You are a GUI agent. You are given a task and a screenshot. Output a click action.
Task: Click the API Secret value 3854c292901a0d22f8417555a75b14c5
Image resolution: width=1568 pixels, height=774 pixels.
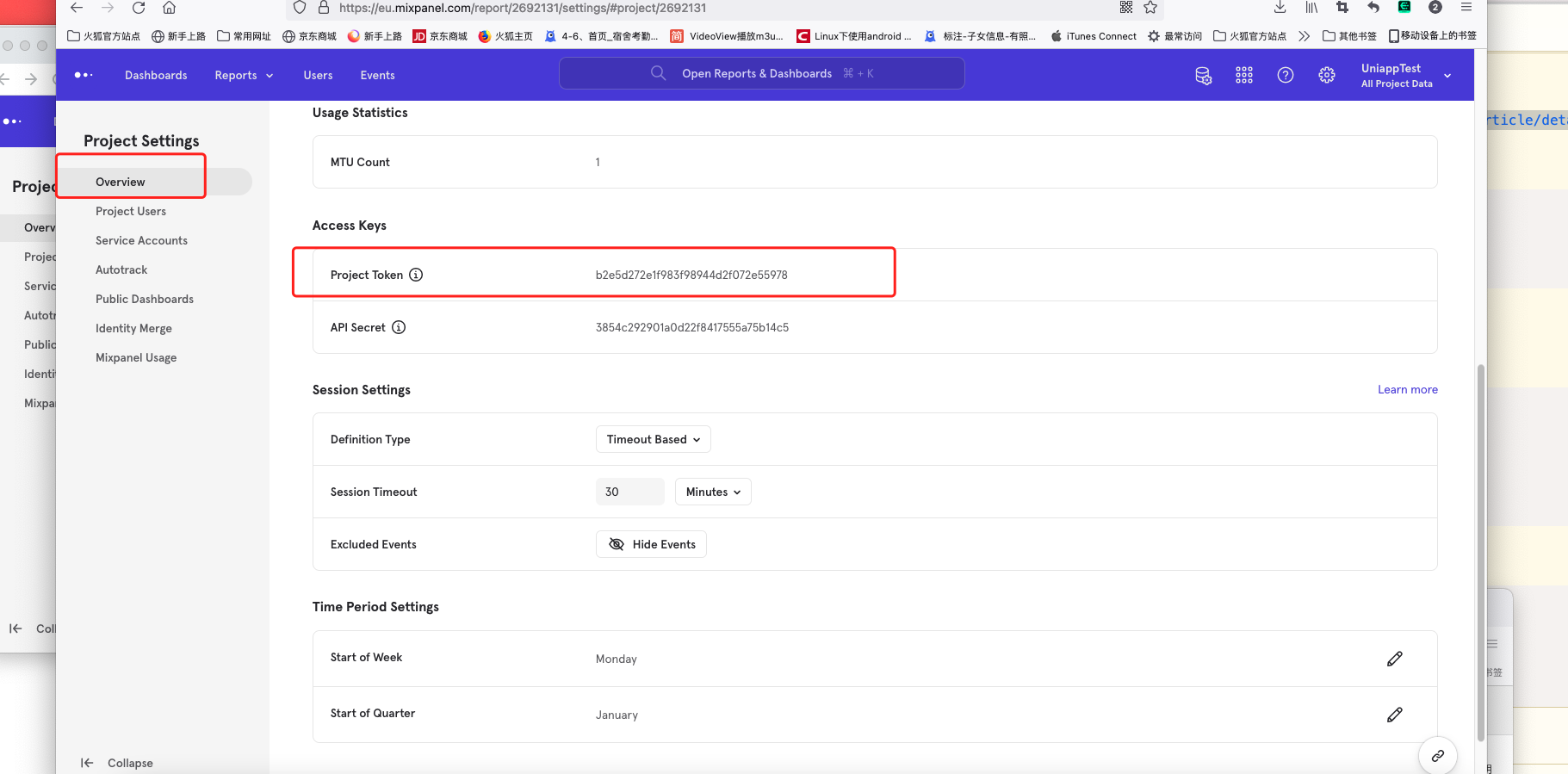click(692, 327)
